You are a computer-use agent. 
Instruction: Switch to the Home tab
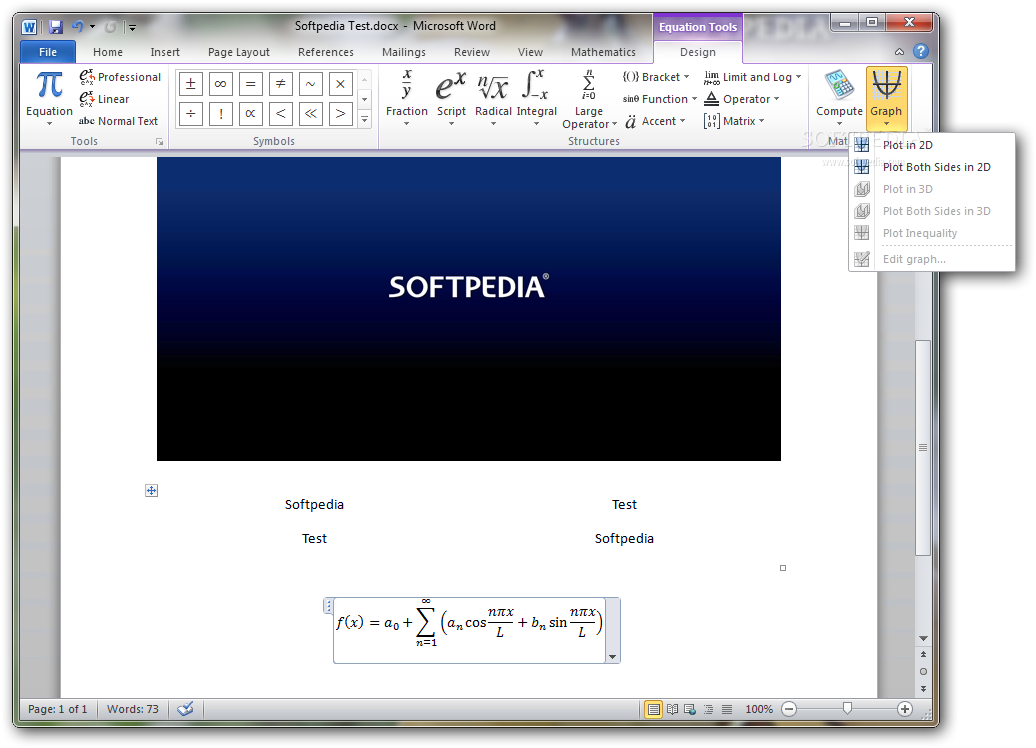pyautogui.click(x=108, y=52)
